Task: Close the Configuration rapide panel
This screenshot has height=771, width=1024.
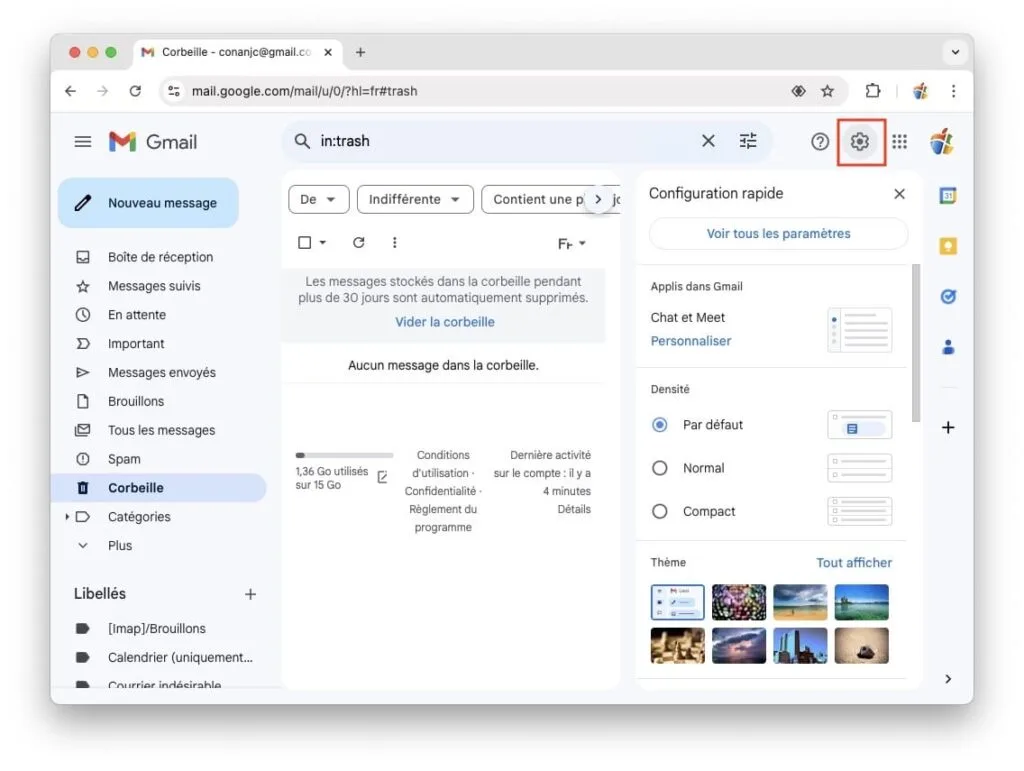Action: 899,194
